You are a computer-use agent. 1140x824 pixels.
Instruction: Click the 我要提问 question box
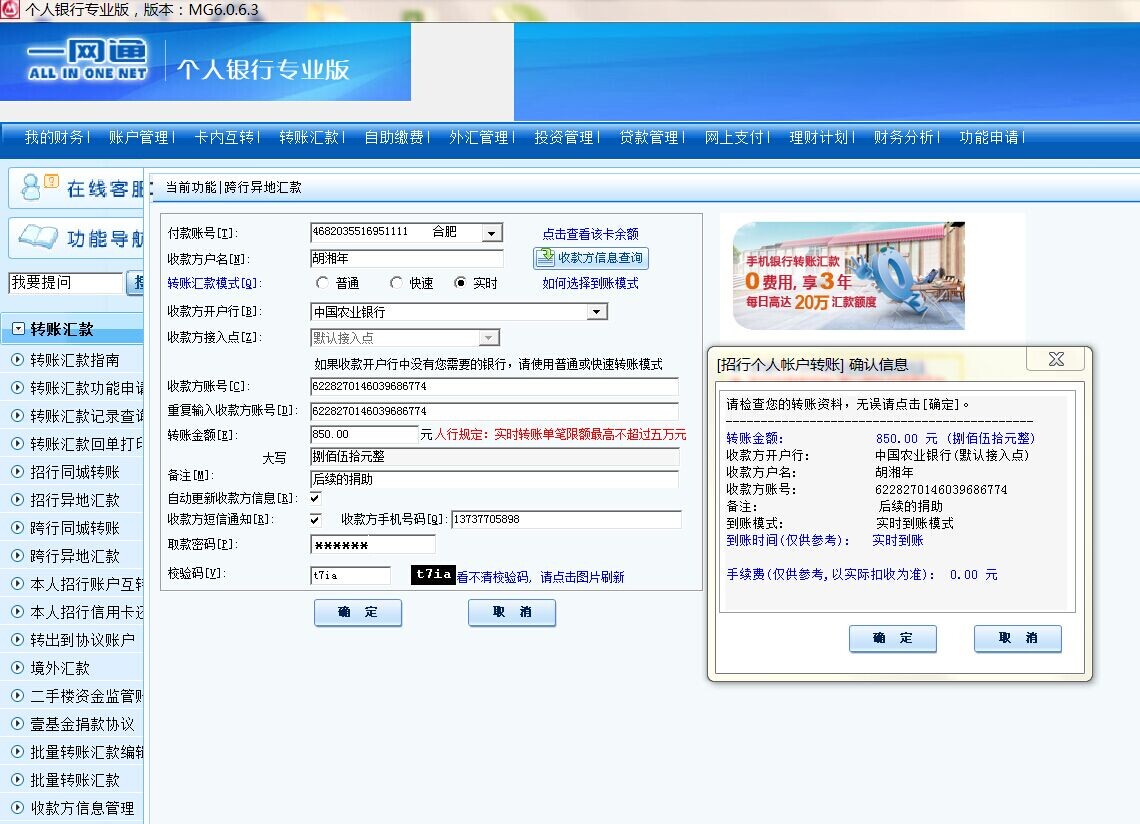pos(65,282)
